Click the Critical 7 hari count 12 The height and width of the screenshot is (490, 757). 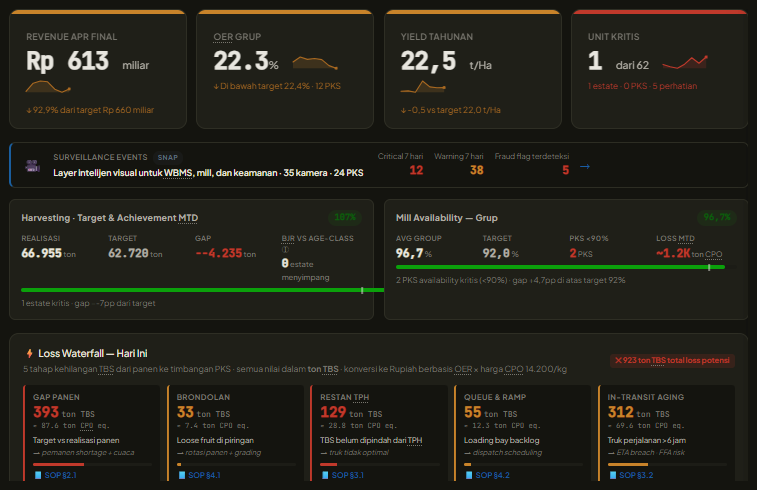point(416,170)
